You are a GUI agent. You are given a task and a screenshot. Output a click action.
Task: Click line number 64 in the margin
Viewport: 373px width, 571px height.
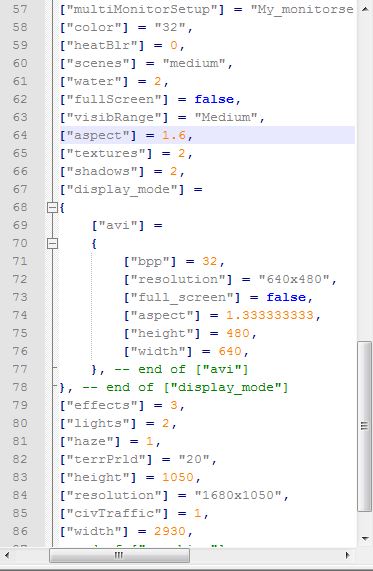click(20, 135)
